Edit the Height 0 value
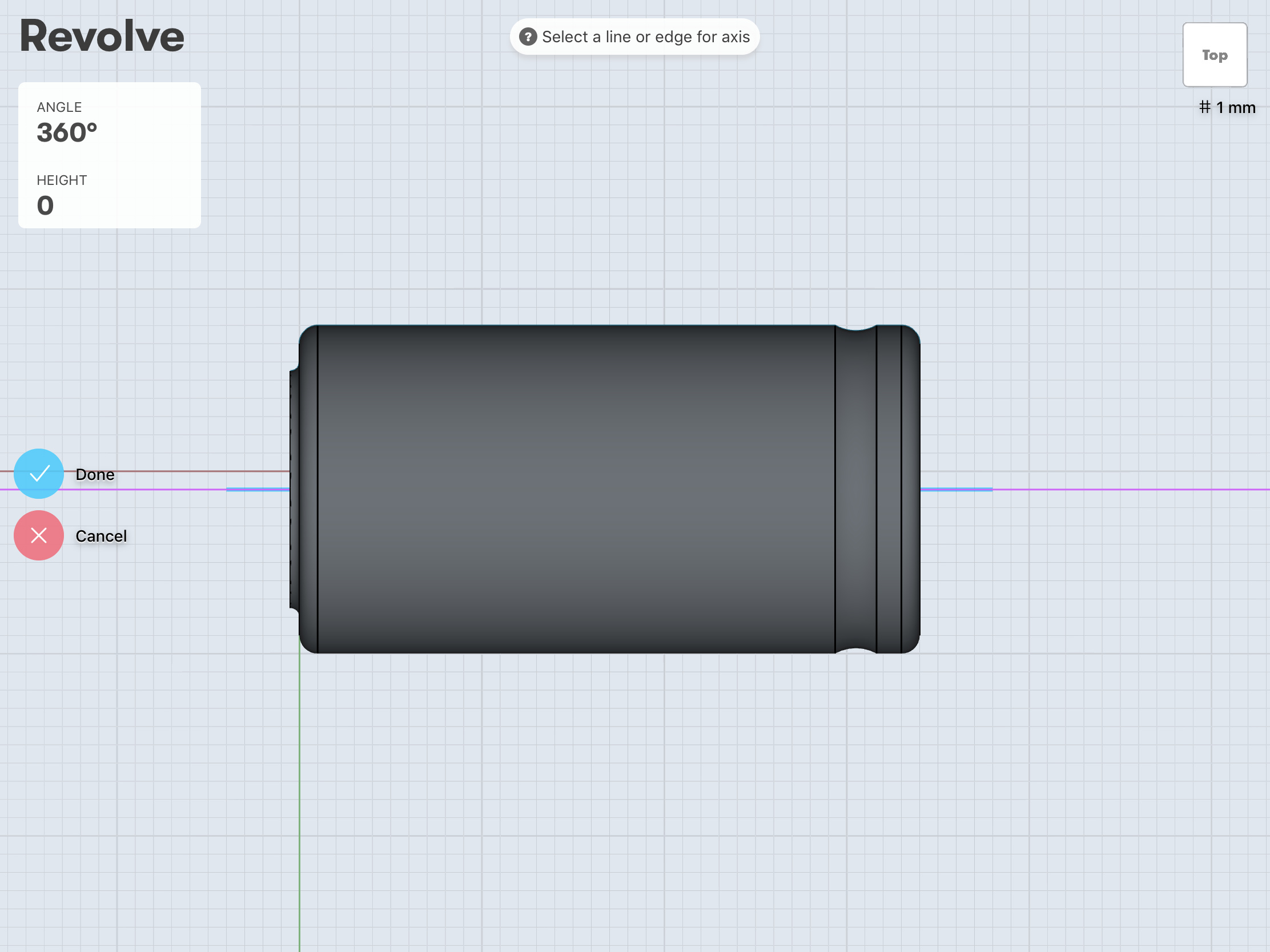Screen dimensions: 1270x952 (x=45, y=205)
